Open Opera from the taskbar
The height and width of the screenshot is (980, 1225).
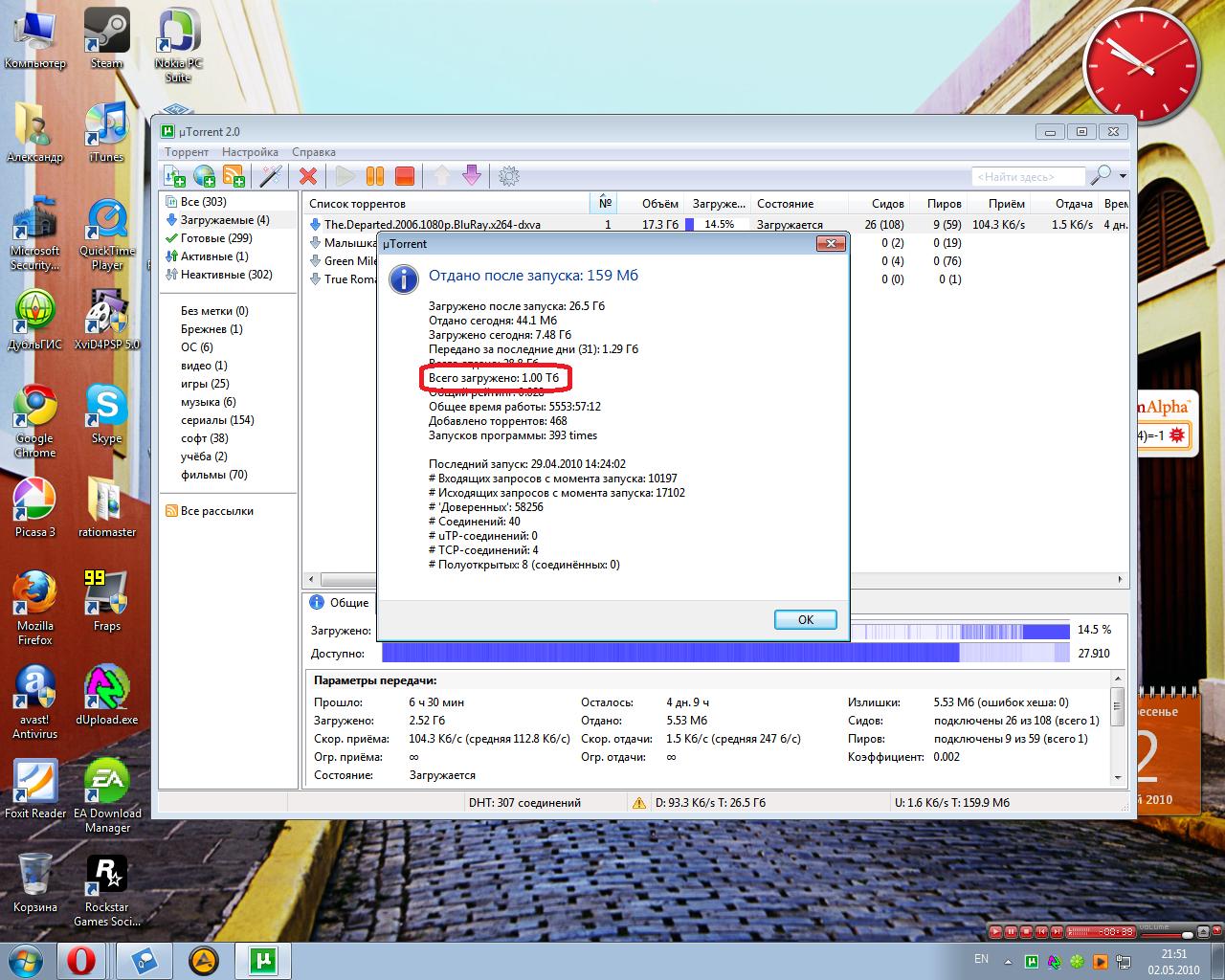point(81,960)
